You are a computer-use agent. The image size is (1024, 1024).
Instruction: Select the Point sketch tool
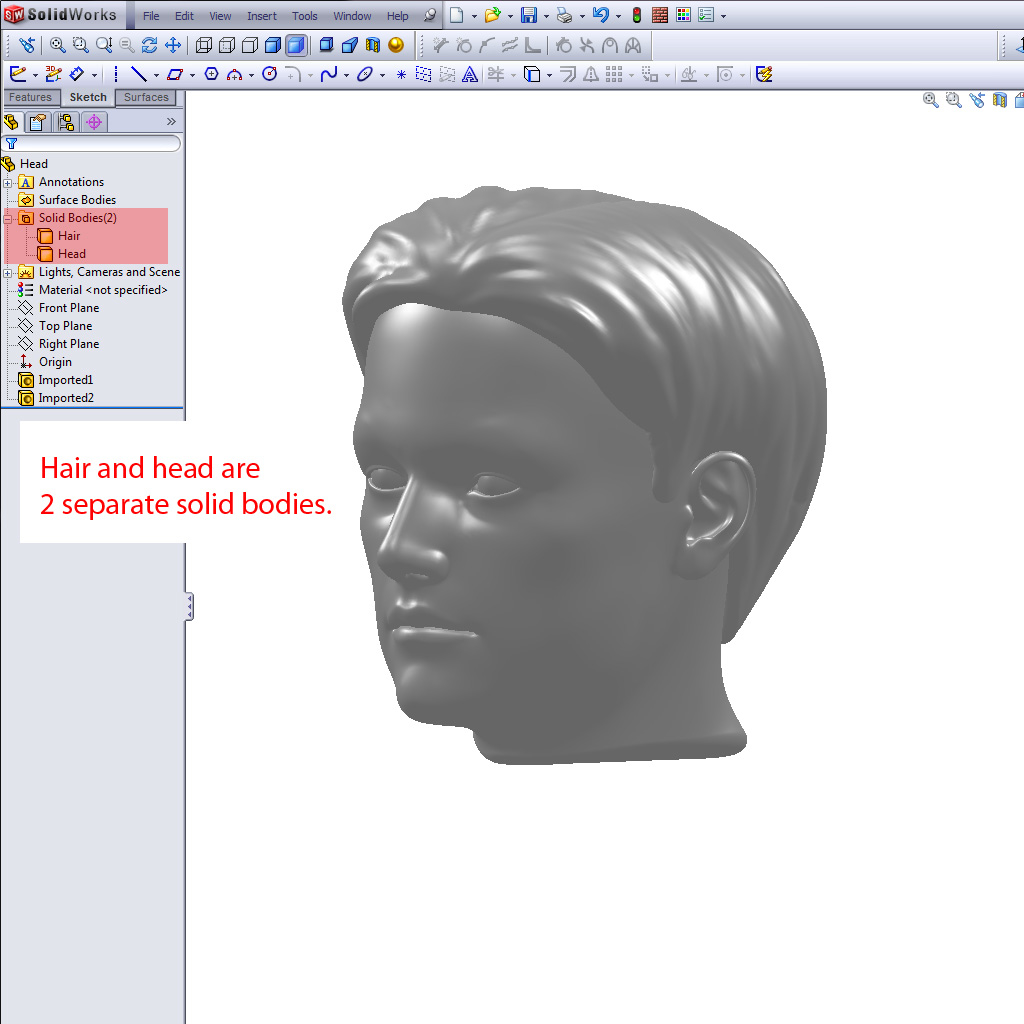pyautogui.click(x=399, y=74)
